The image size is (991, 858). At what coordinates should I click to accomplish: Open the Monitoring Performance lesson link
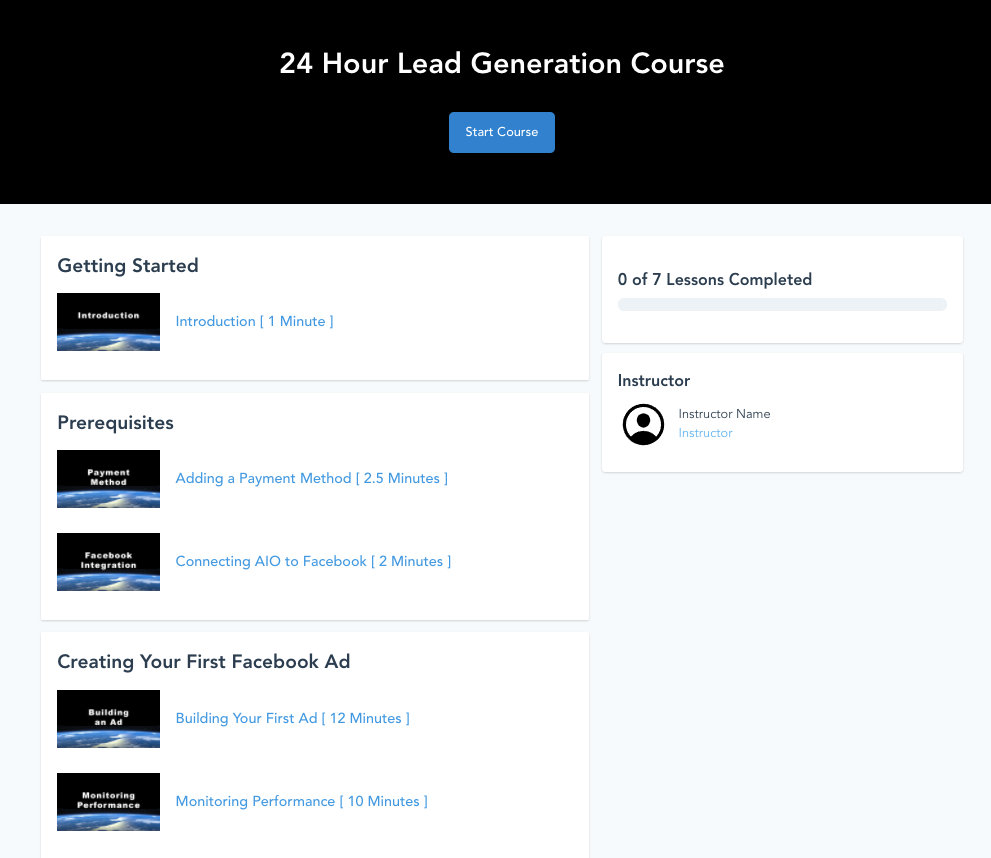click(301, 801)
